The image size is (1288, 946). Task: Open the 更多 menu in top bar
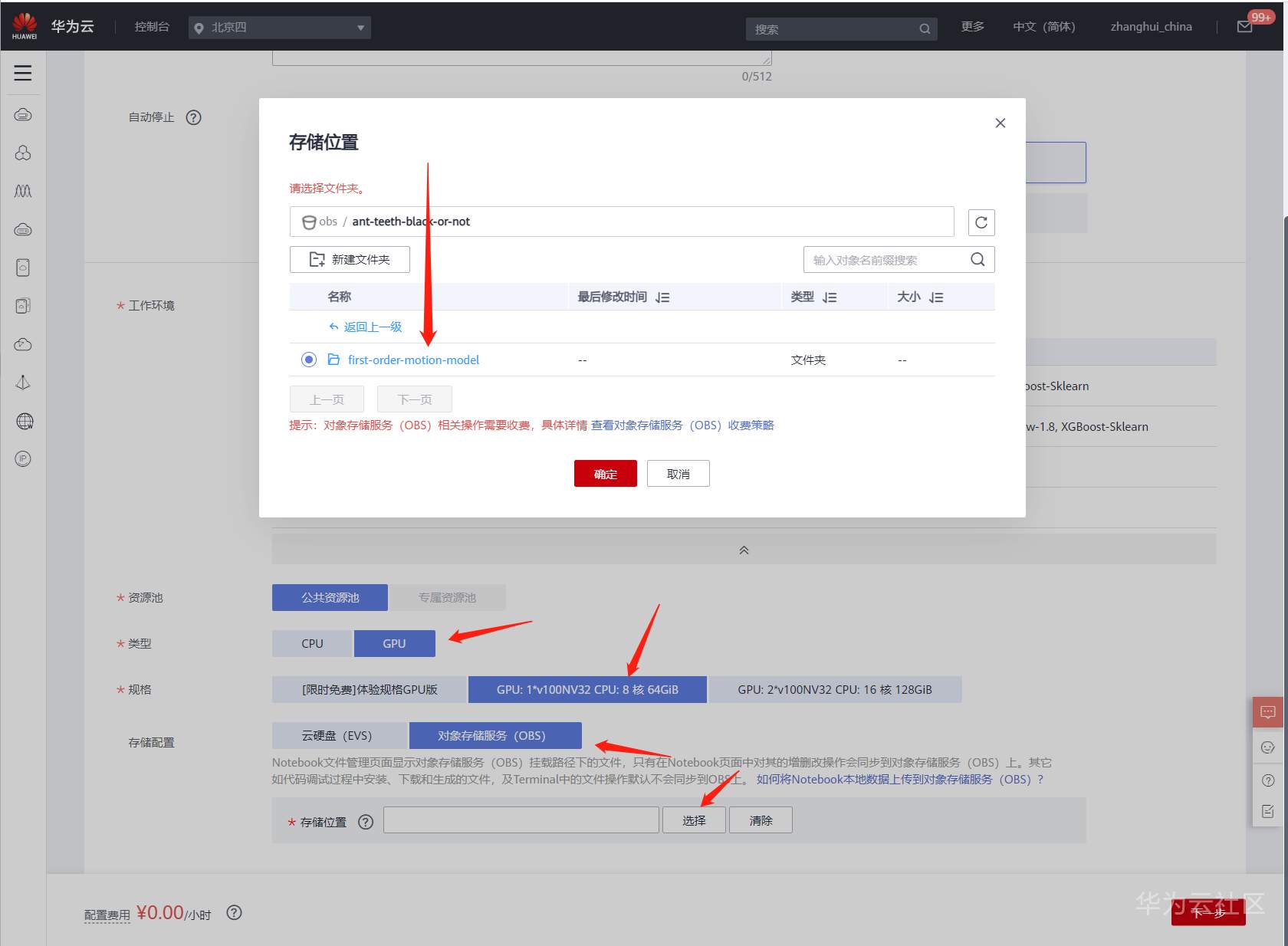pyautogui.click(x=973, y=27)
